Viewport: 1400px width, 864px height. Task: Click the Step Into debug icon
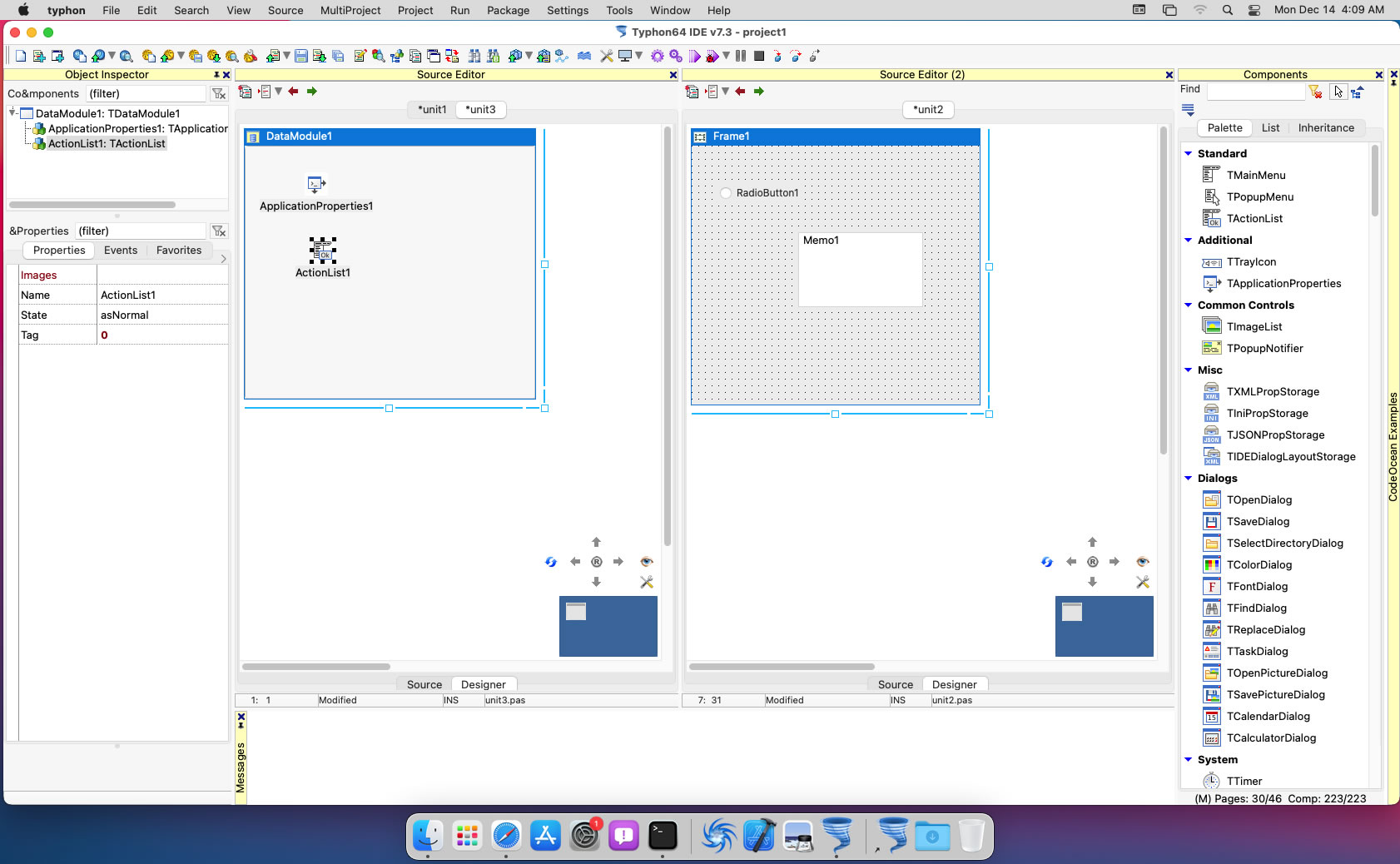point(777,56)
